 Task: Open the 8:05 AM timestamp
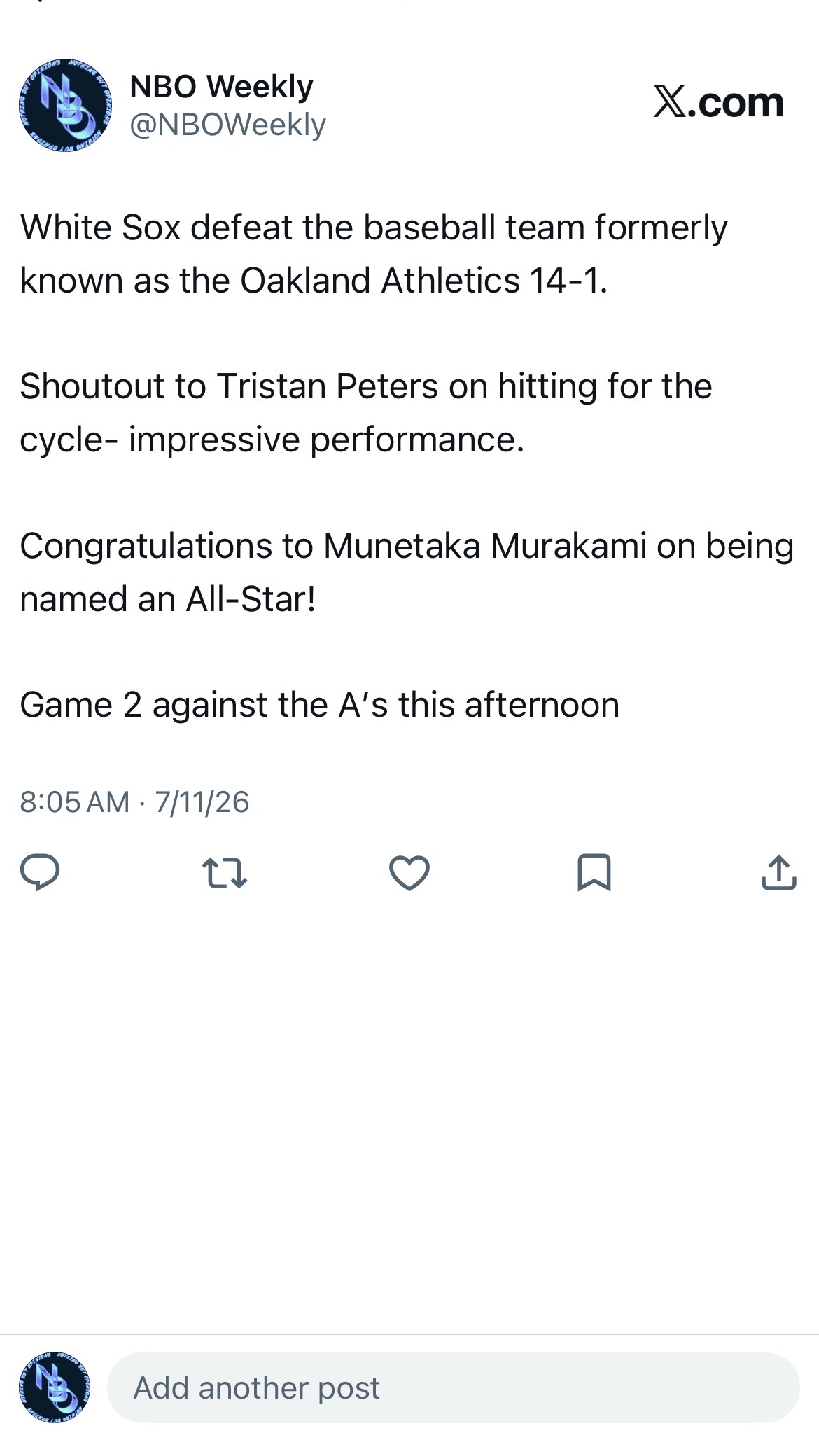coord(75,801)
